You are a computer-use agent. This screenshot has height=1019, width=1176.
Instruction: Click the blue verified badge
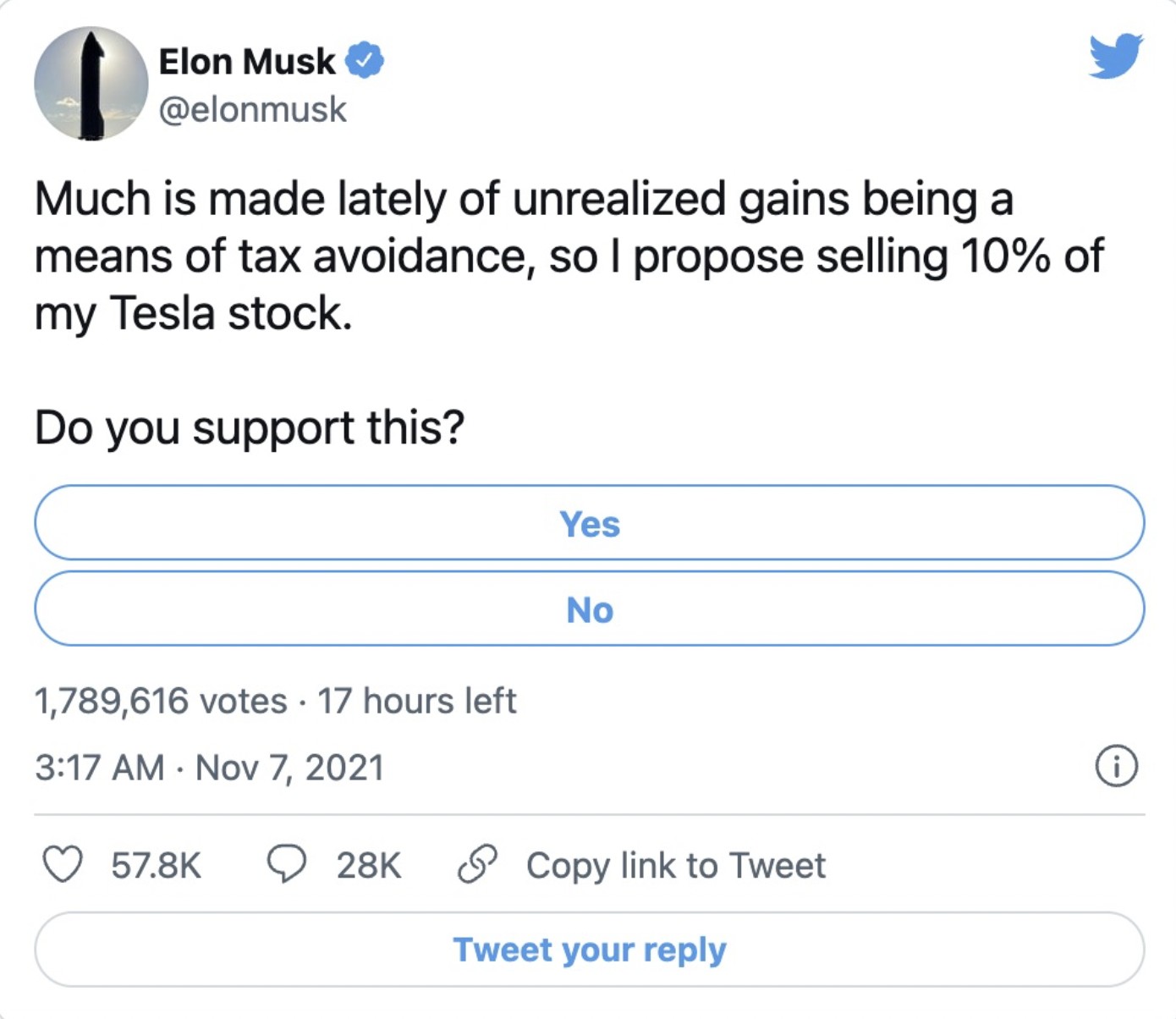coord(365,60)
